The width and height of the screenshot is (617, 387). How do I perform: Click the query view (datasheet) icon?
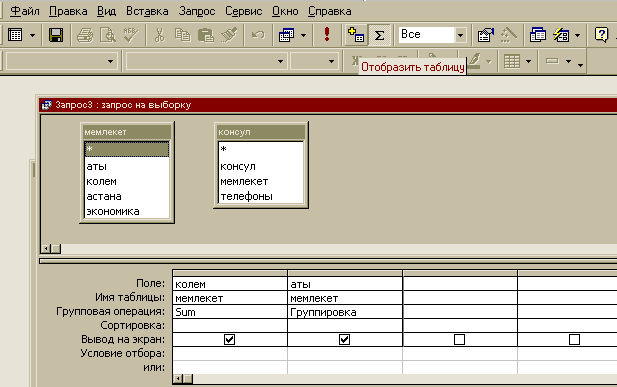pos(15,35)
